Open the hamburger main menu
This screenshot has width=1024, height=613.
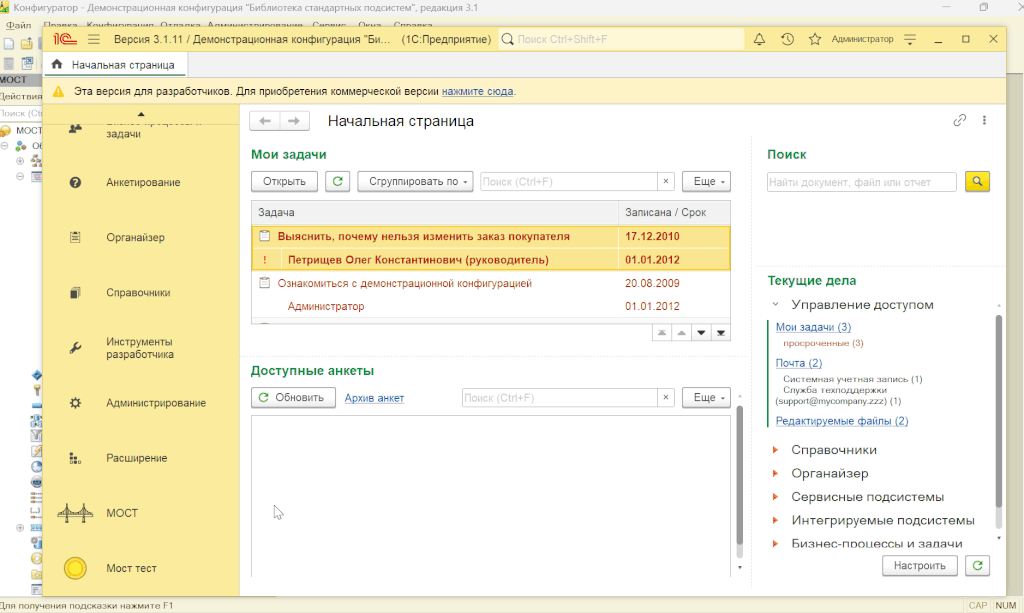coord(94,39)
